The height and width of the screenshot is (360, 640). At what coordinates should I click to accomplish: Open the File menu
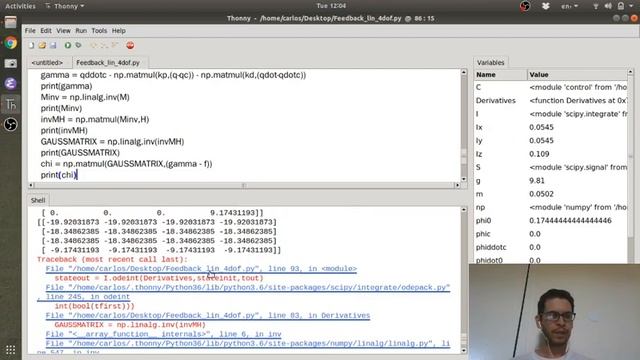pos(30,31)
